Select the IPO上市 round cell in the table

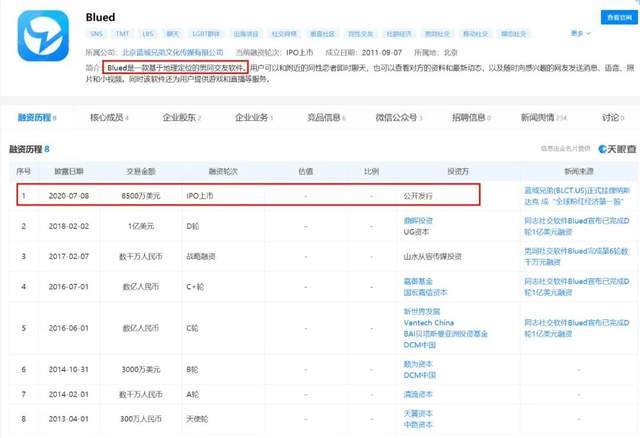pyautogui.click(x=200, y=196)
